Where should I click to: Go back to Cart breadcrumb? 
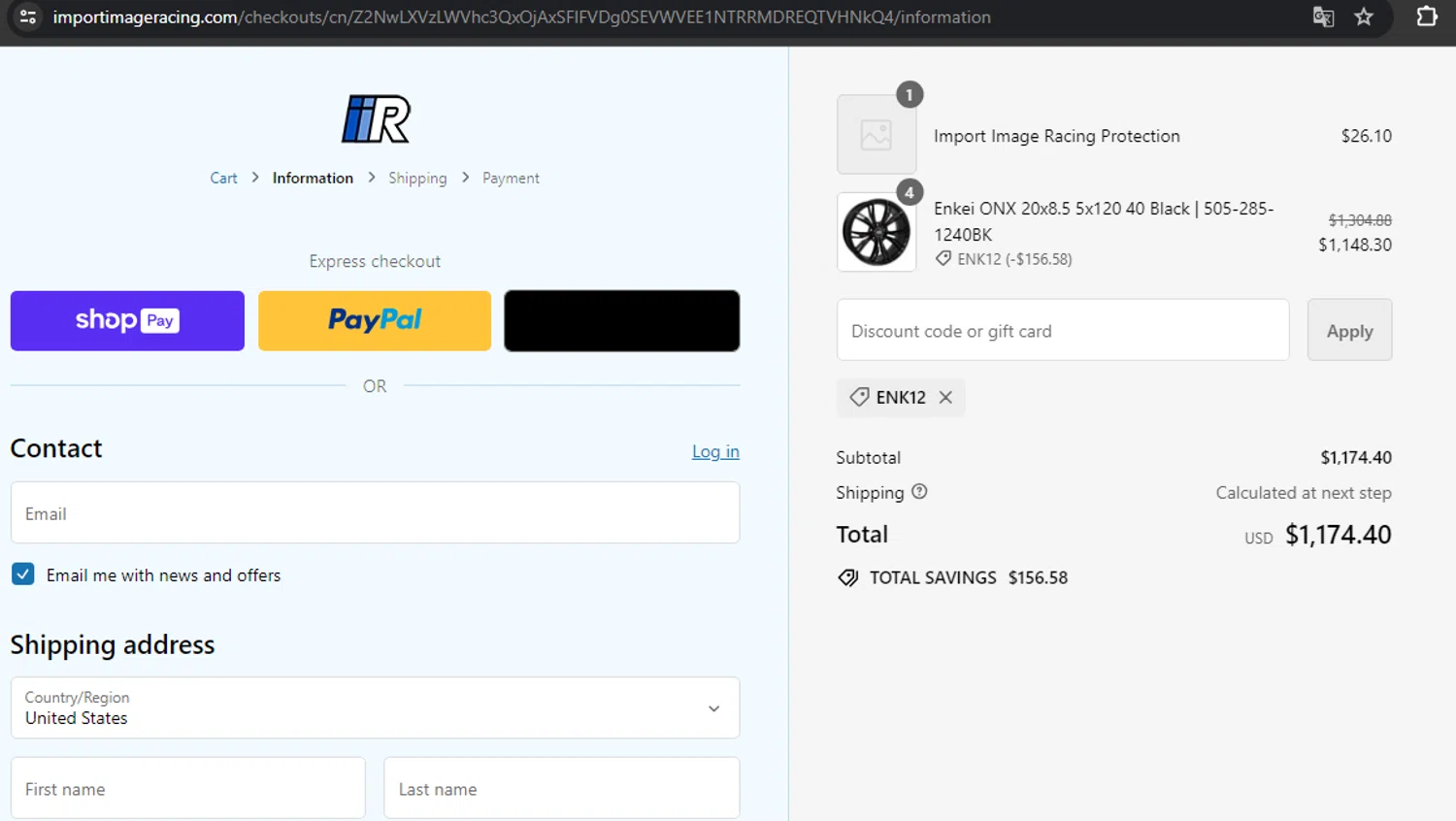(223, 178)
